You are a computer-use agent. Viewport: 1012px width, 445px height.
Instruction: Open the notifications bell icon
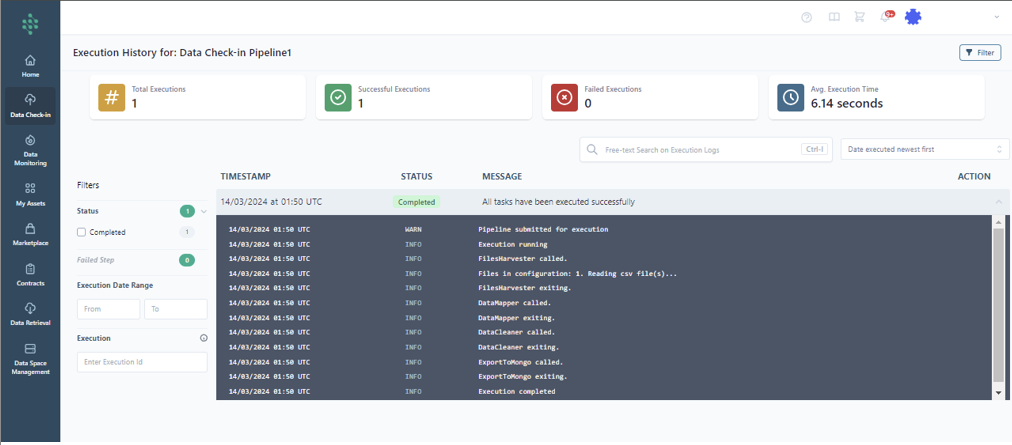885,17
